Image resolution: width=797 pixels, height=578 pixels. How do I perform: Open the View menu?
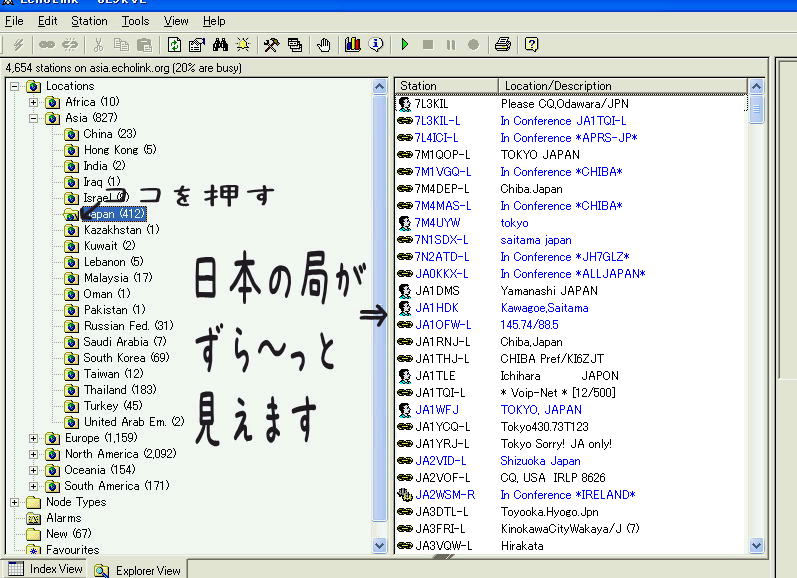[x=176, y=21]
